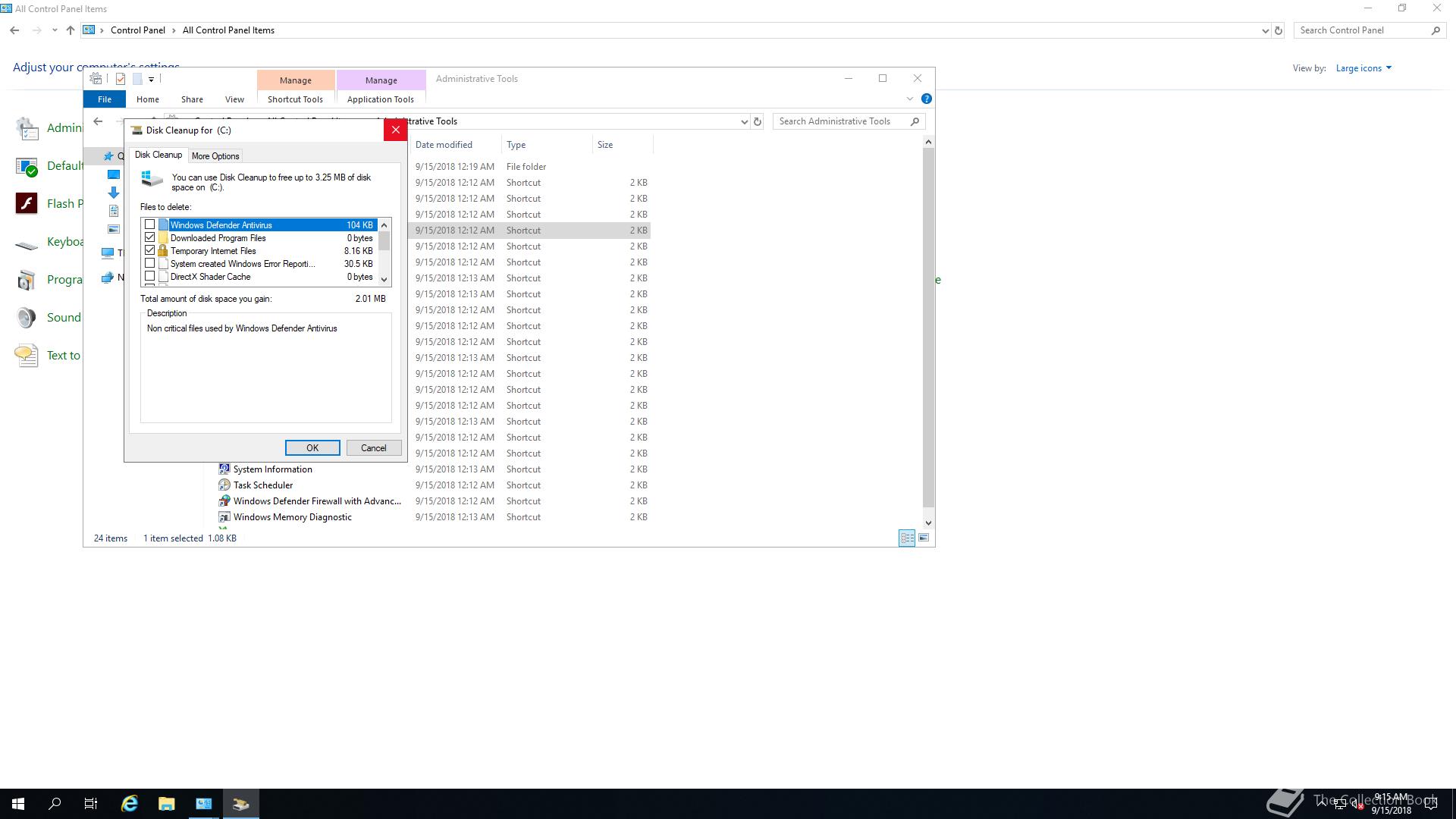The width and height of the screenshot is (1456, 819).
Task: Click the Downloads arrow icon in sidebar
Action: tap(114, 193)
